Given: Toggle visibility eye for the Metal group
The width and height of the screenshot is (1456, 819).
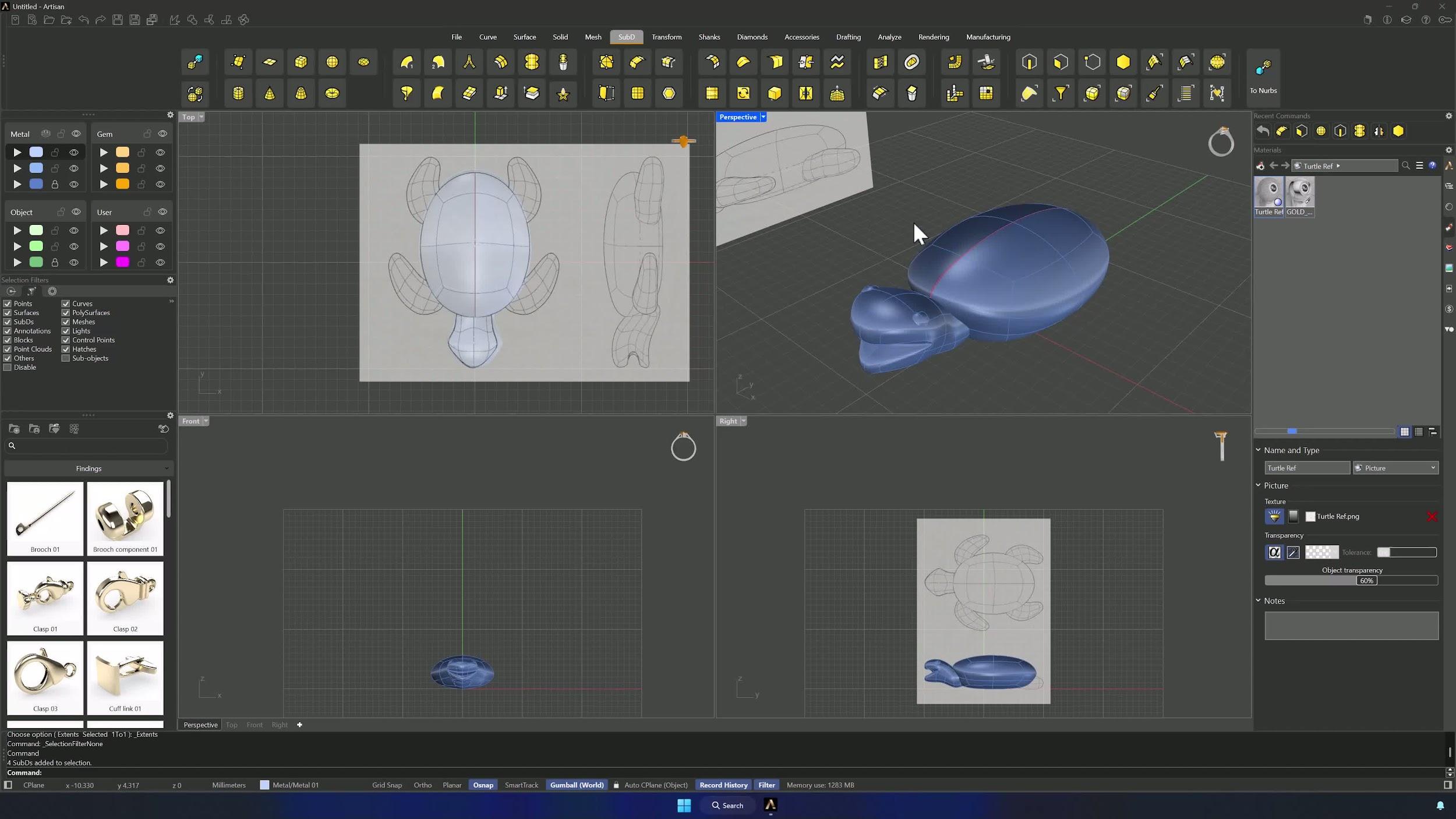Looking at the screenshot, I should 76,134.
